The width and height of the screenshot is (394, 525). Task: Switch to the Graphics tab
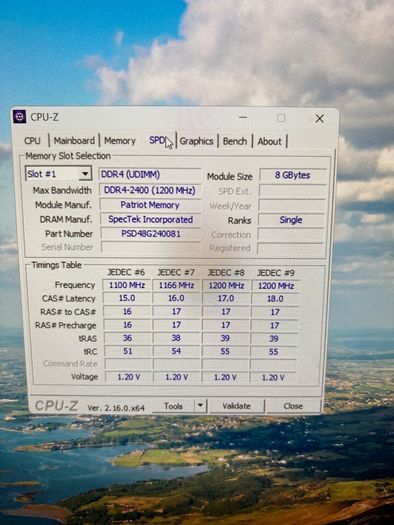(196, 141)
